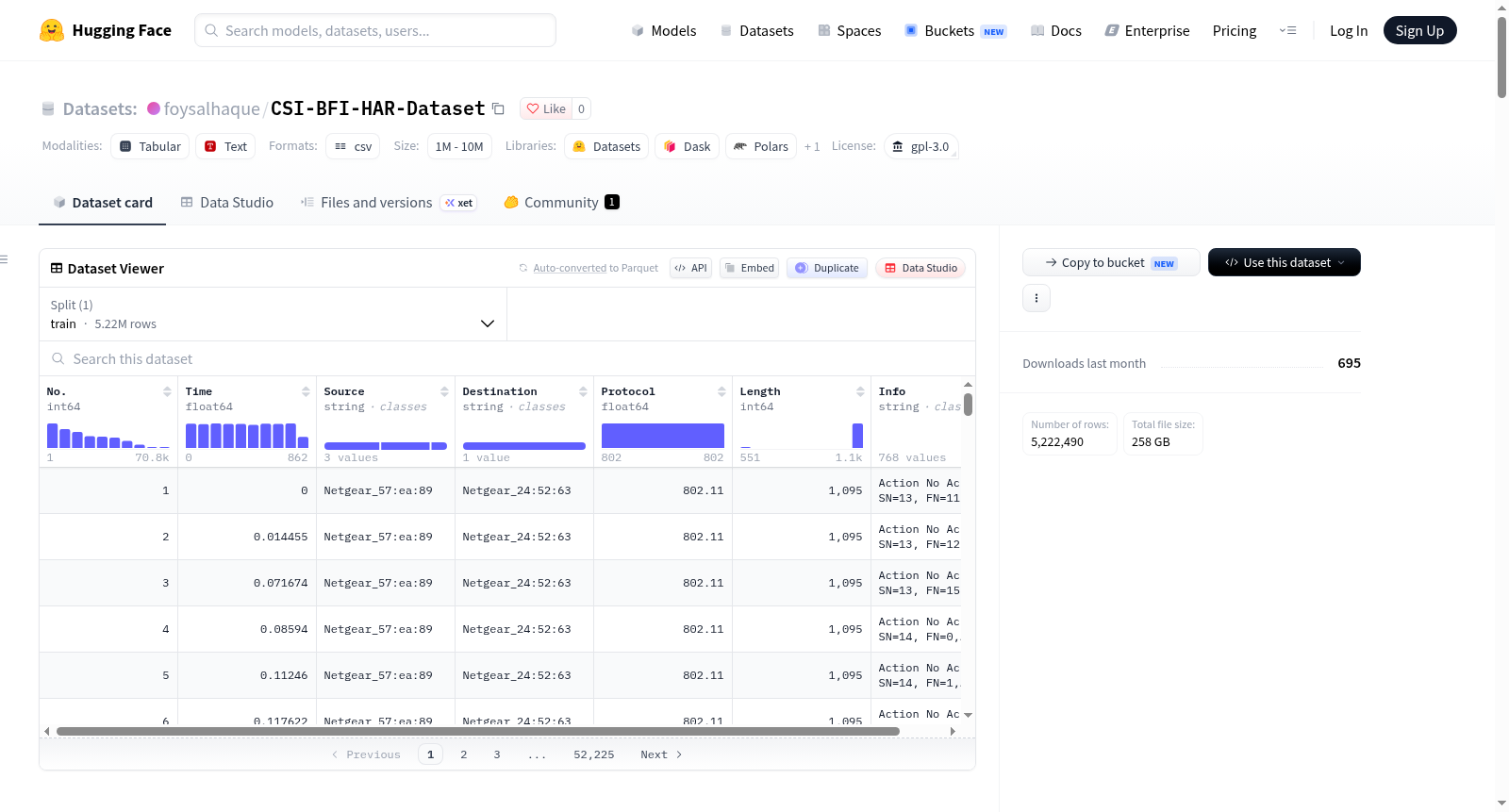Copy dataset name with the copy icon
The height and width of the screenshot is (812, 1509).
498,108
